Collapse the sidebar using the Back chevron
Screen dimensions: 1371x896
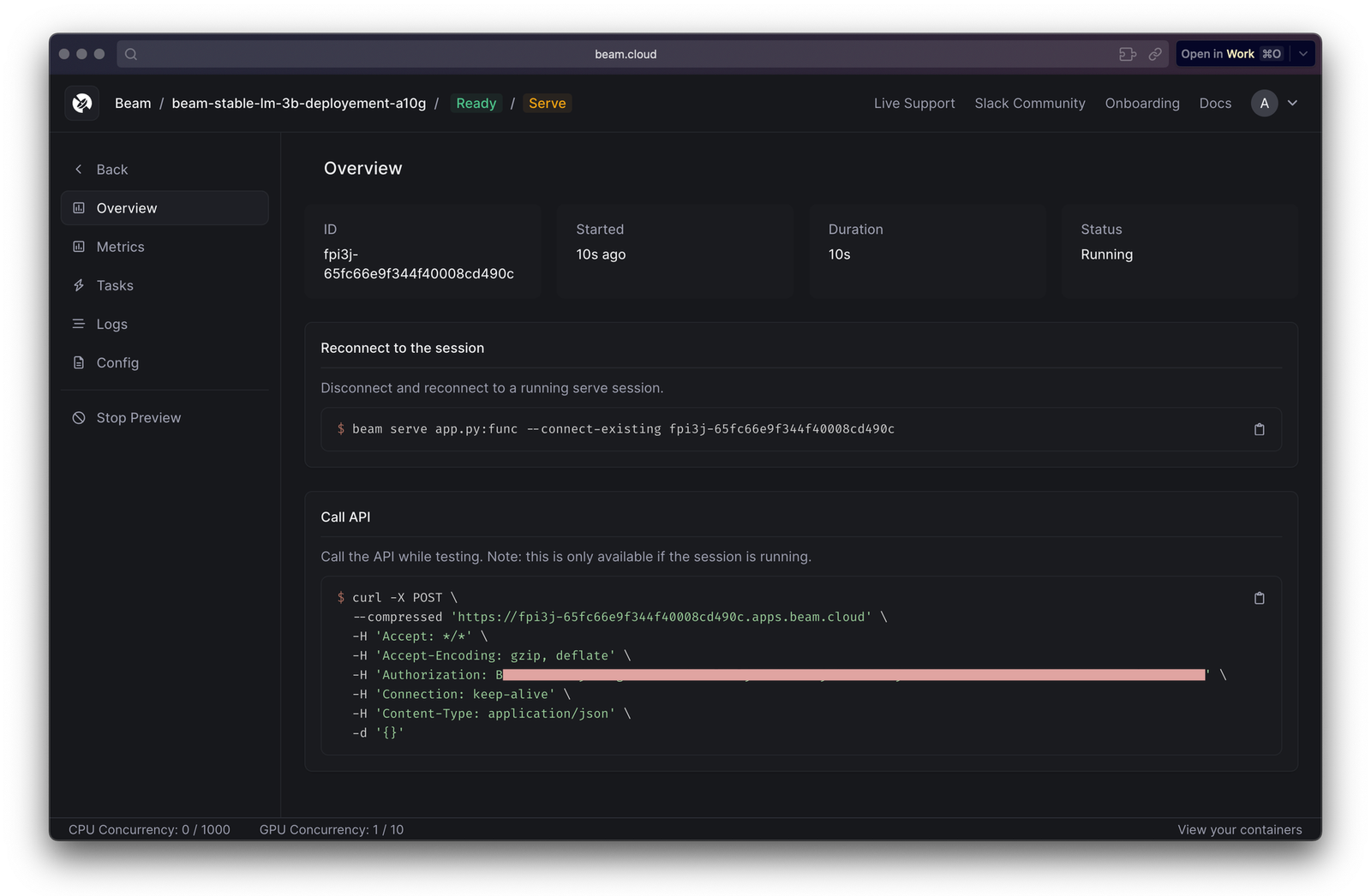click(x=78, y=169)
